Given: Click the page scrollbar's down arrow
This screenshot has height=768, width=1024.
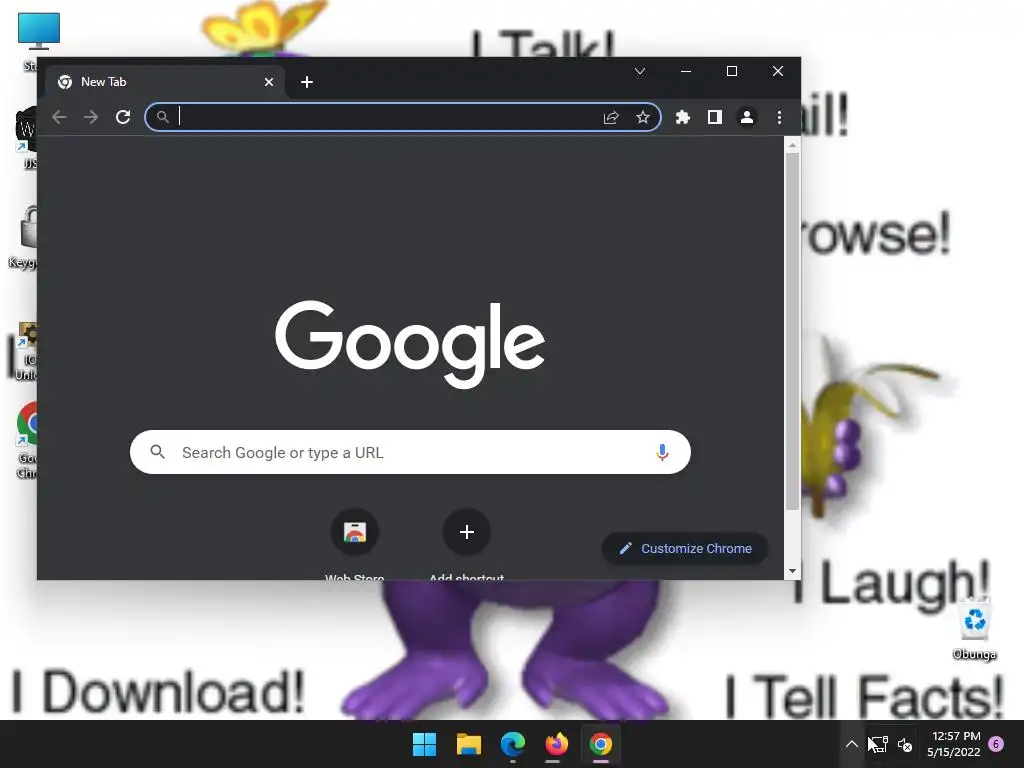Looking at the screenshot, I should 792,571.
